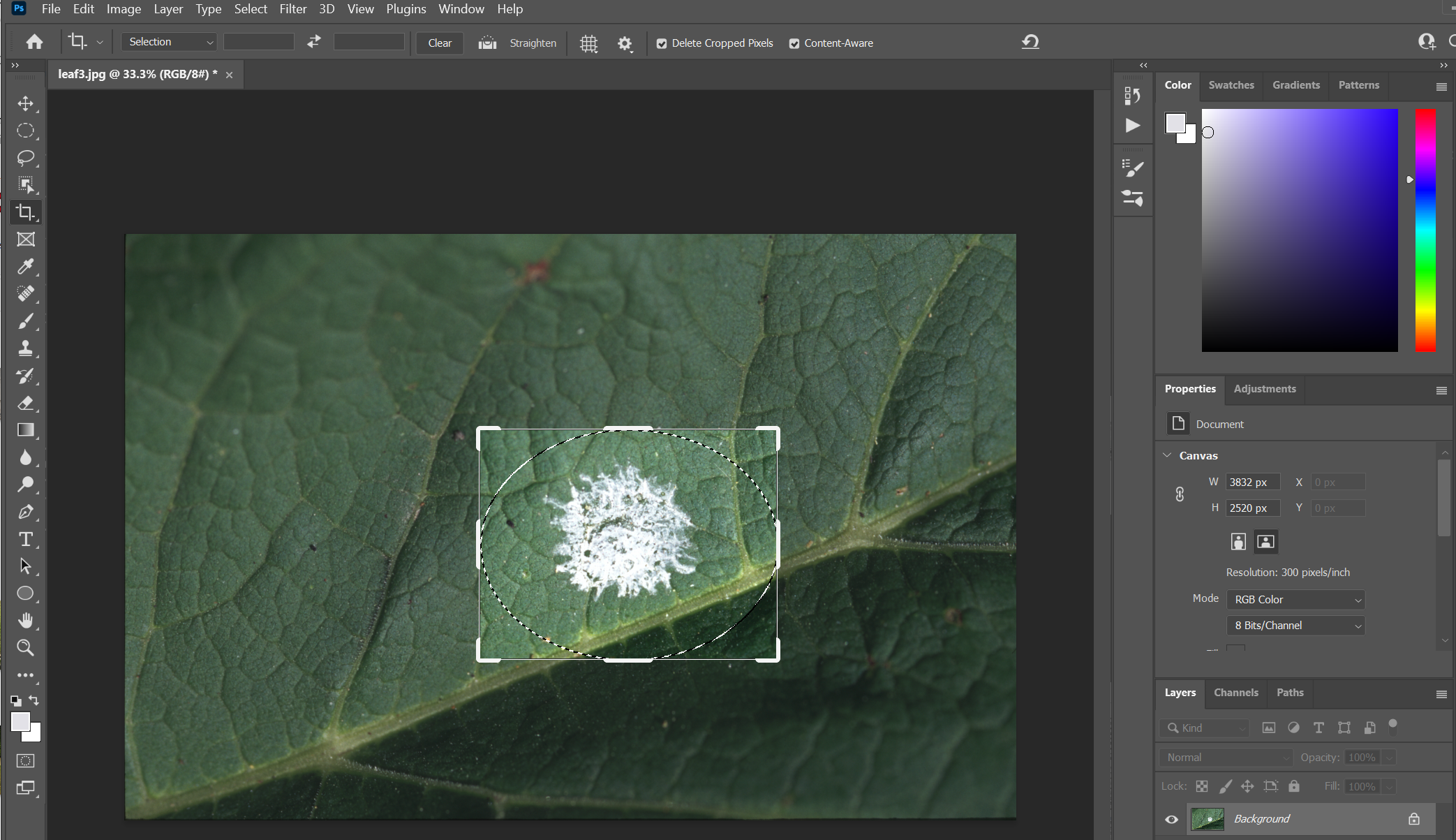Screen dimensions: 1456x840
Task: Switch to the Gradients tab
Action: point(1296,85)
